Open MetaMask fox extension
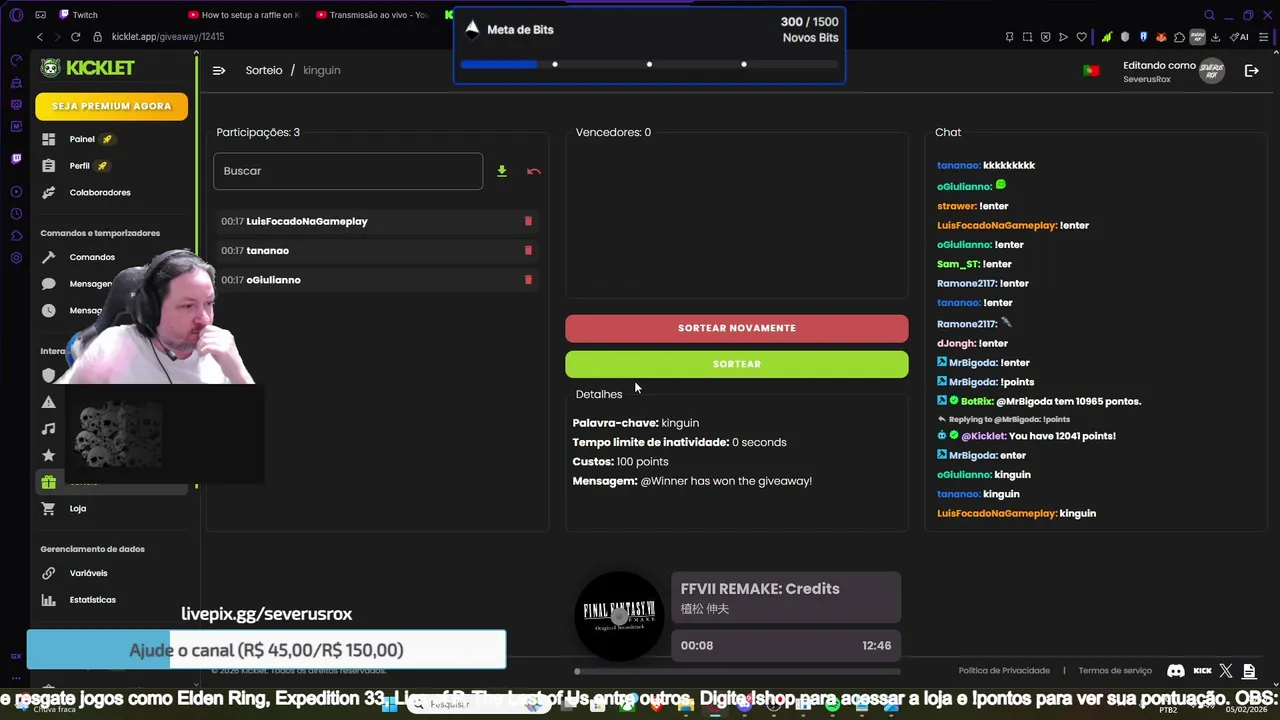 tap(1161, 37)
